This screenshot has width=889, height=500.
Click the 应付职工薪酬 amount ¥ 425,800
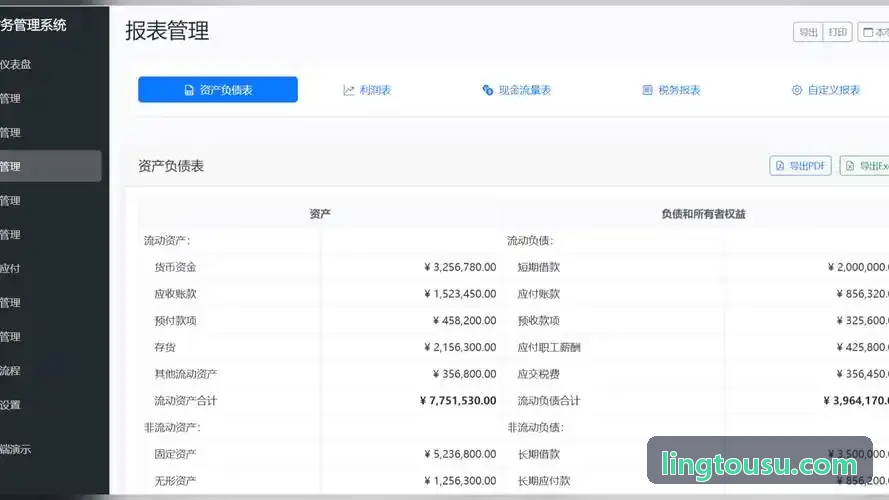click(x=862, y=347)
